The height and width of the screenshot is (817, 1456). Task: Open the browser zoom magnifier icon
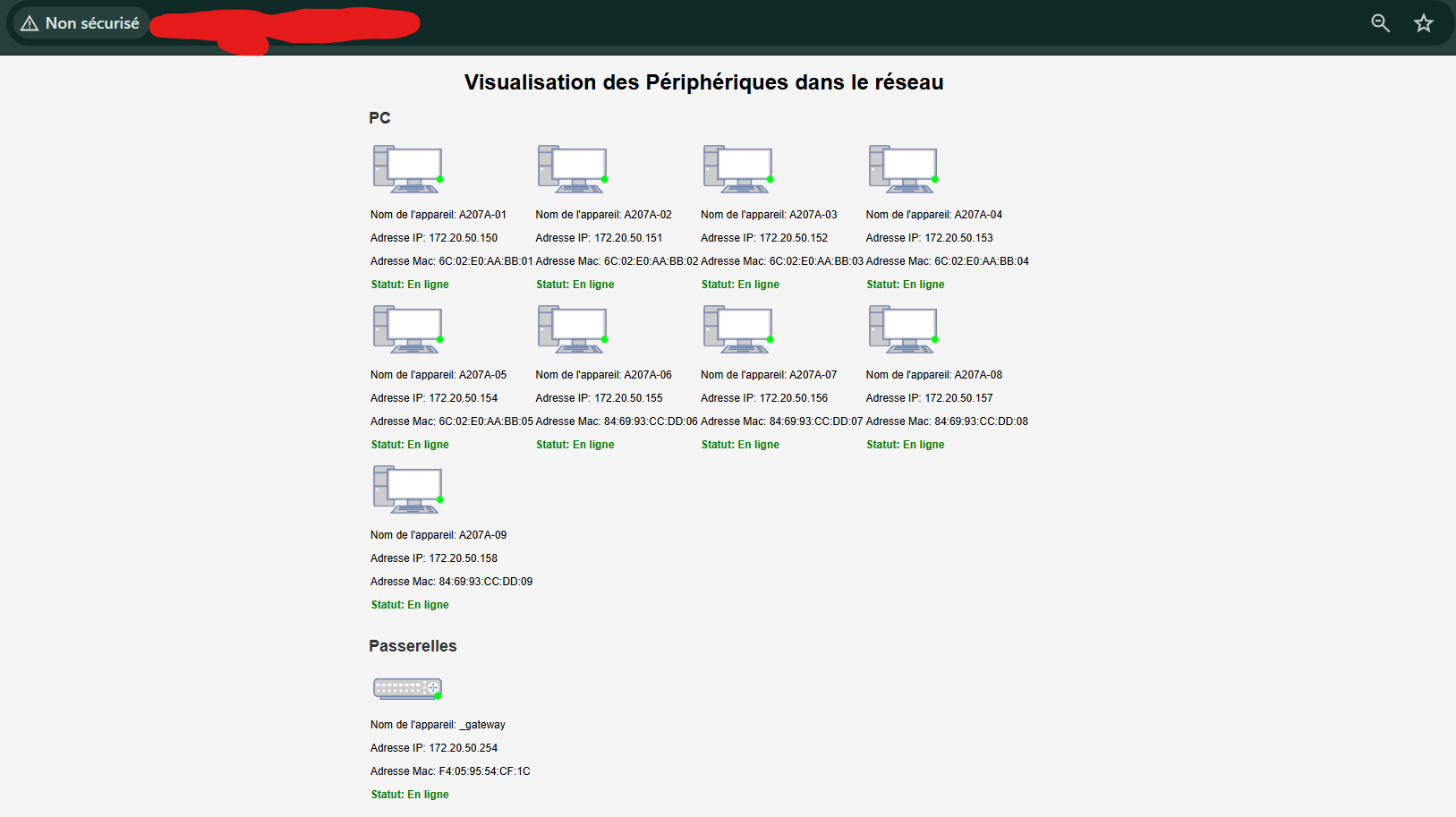coord(1381,23)
